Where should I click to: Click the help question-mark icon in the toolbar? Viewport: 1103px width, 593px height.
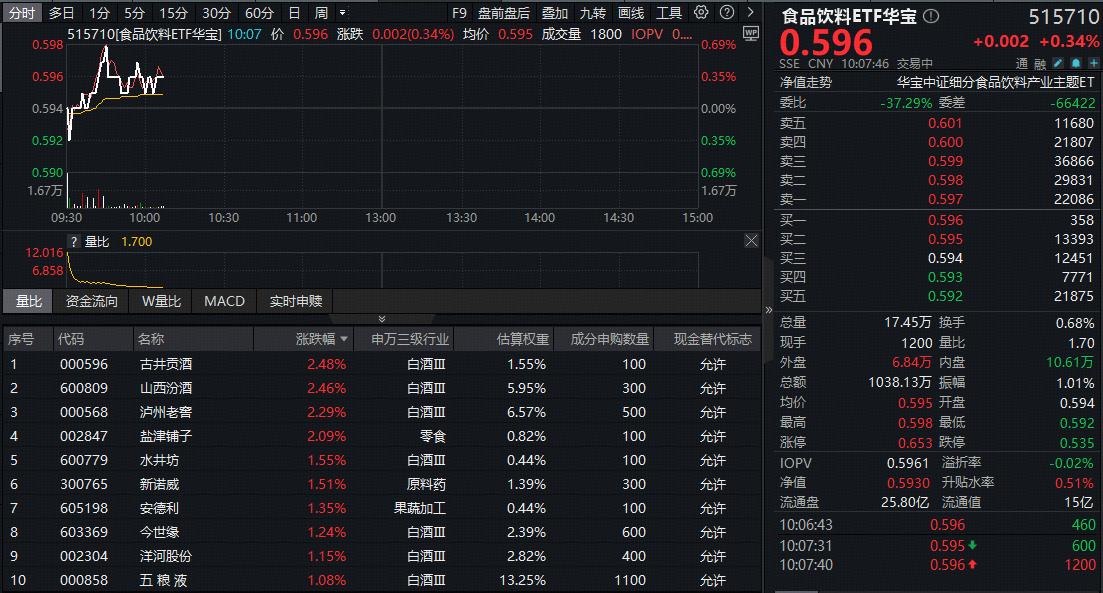tap(726, 12)
